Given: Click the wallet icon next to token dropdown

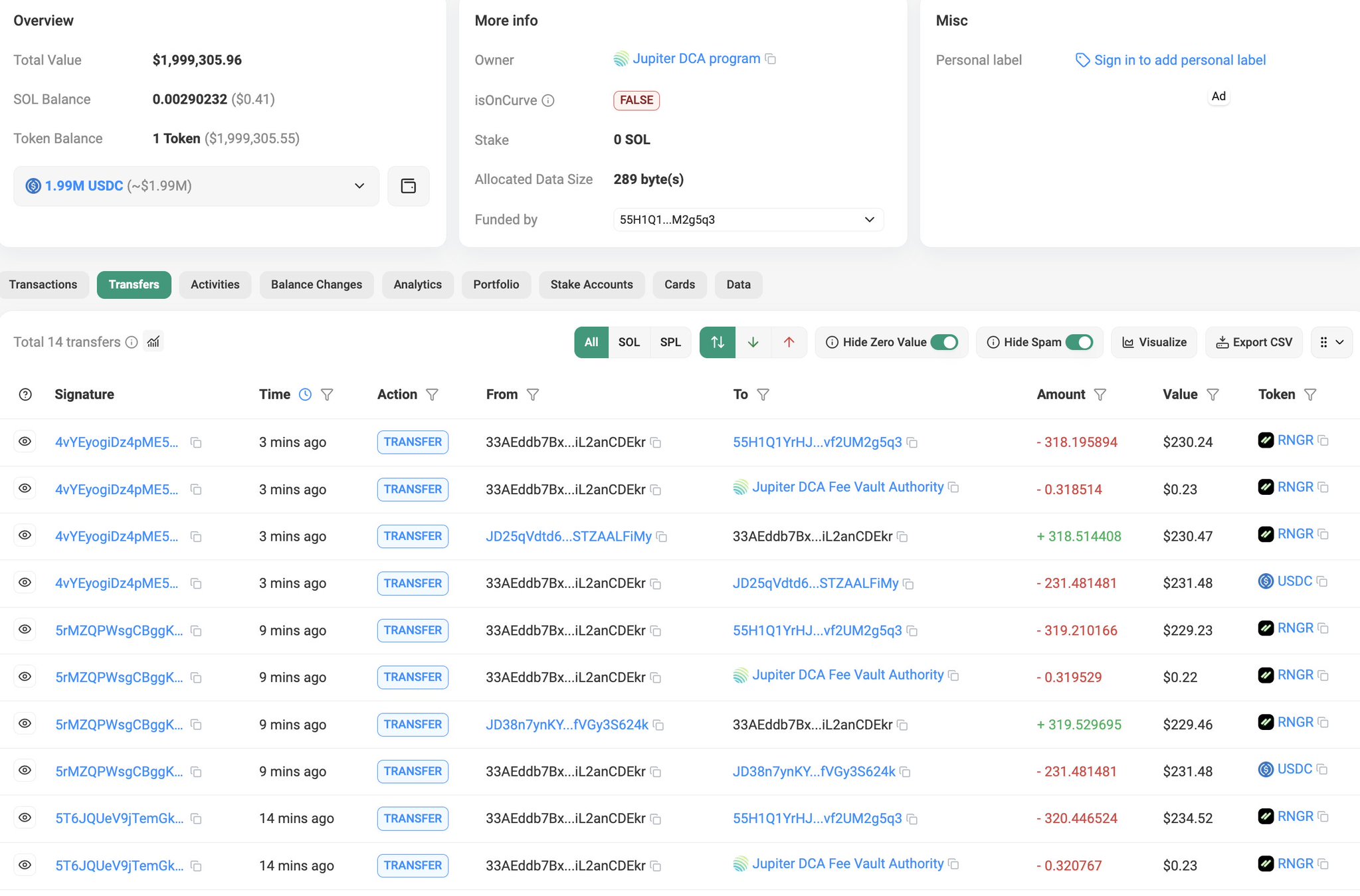Looking at the screenshot, I should pyautogui.click(x=408, y=186).
